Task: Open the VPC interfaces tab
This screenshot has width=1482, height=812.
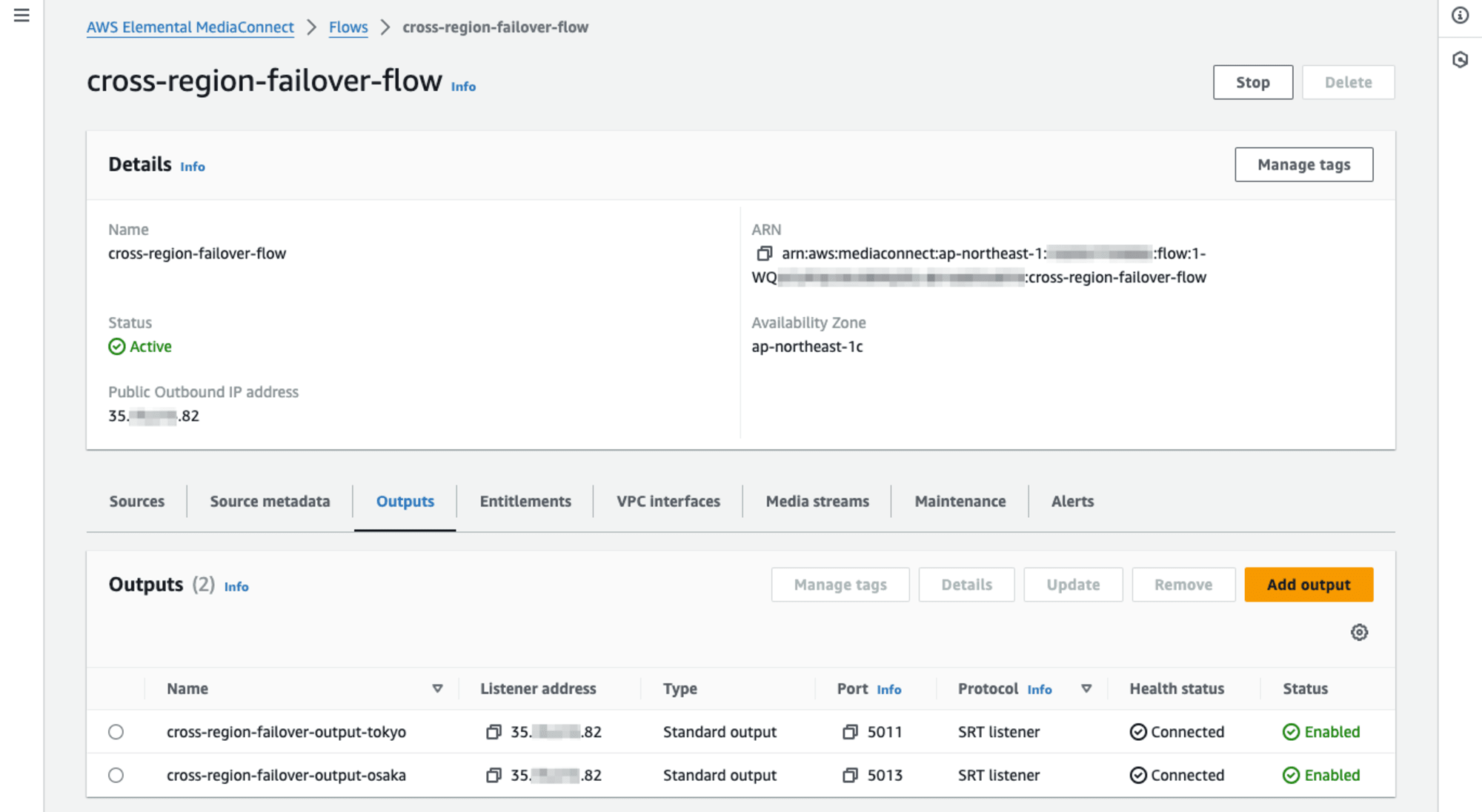Action: pyautogui.click(x=668, y=502)
